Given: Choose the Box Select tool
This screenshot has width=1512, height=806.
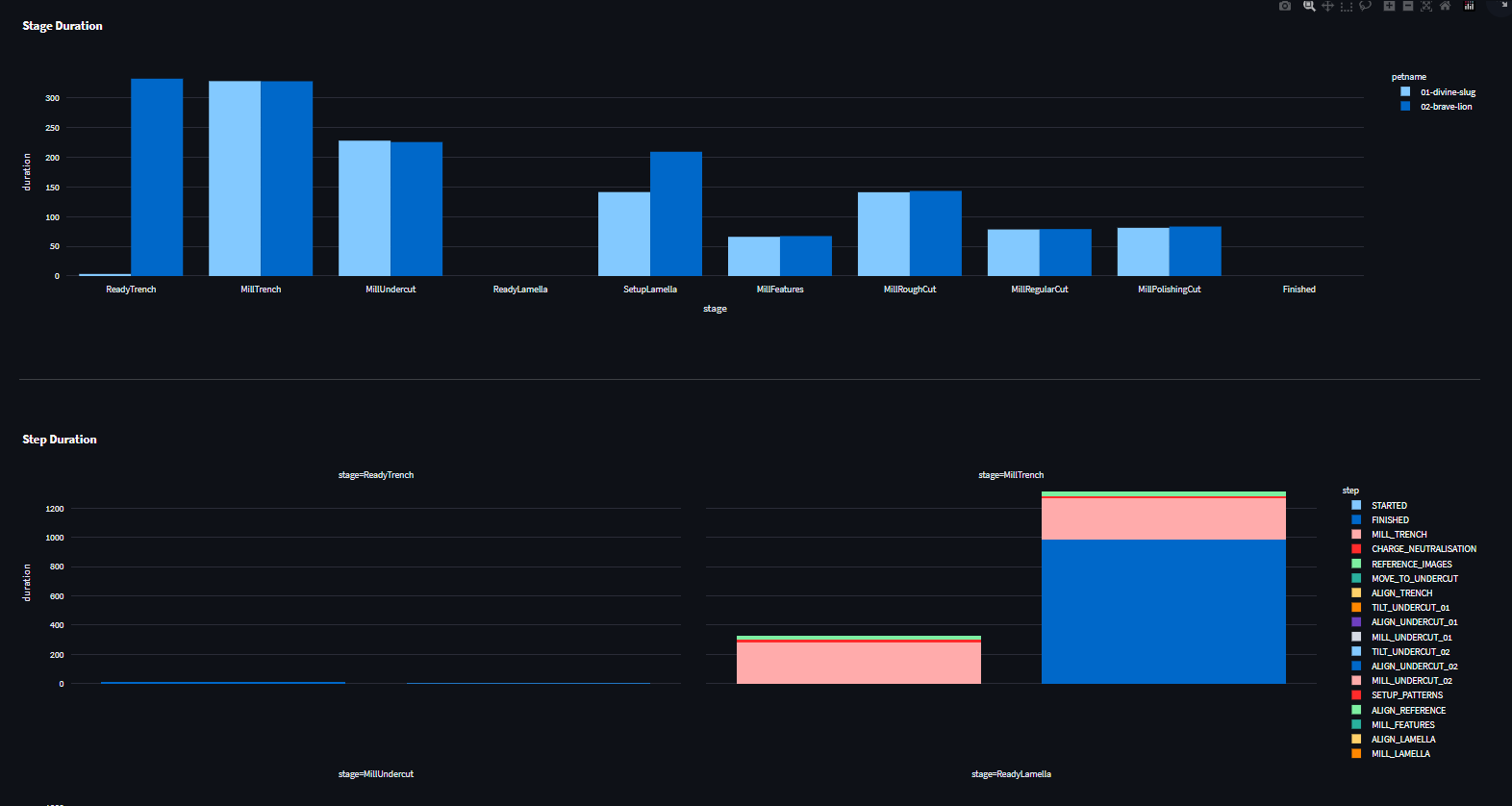Looking at the screenshot, I should [x=1346, y=6].
